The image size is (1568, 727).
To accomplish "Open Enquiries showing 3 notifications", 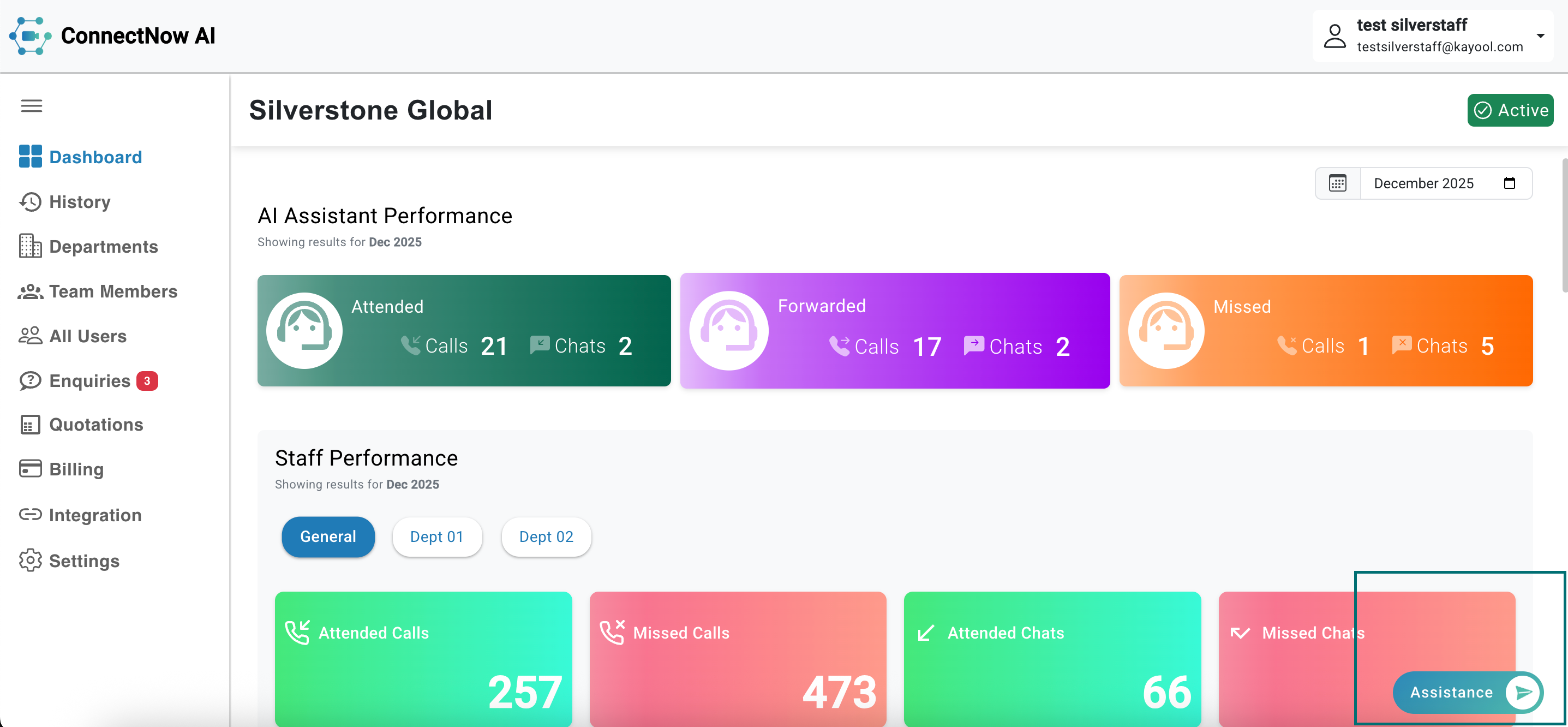I will [x=87, y=380].
